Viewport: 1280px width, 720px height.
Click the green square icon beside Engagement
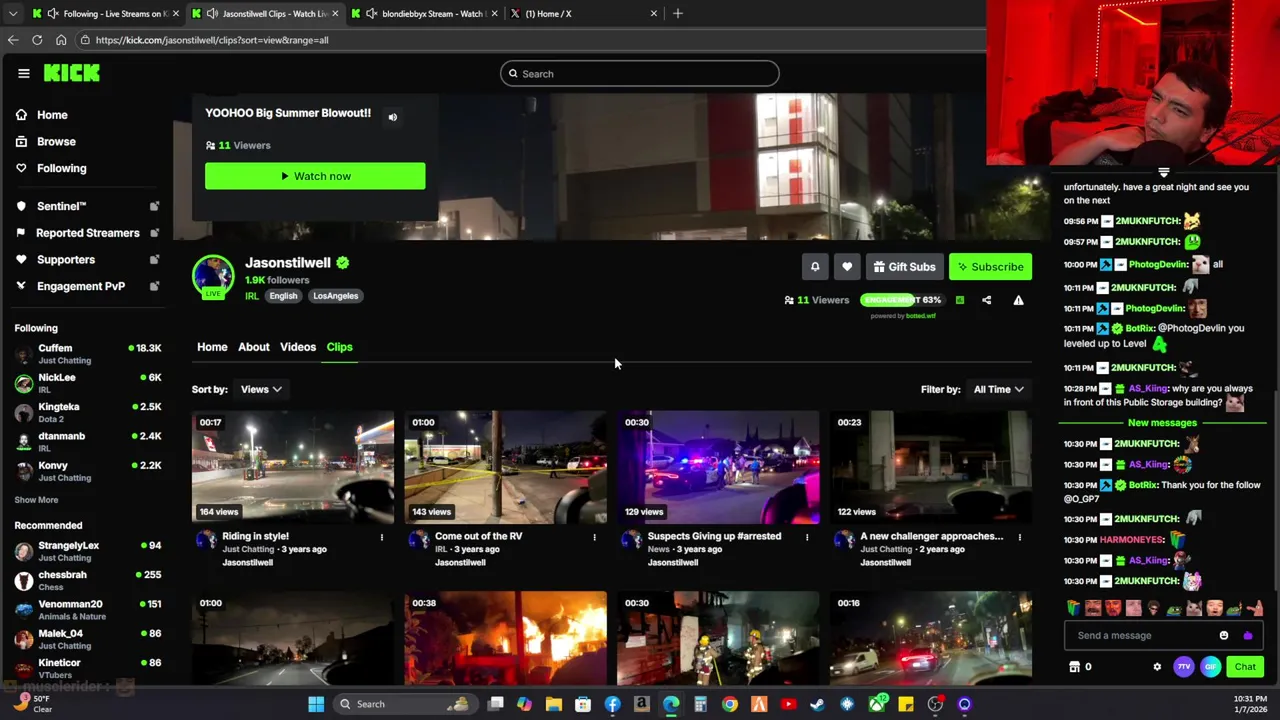coord(960,300)
